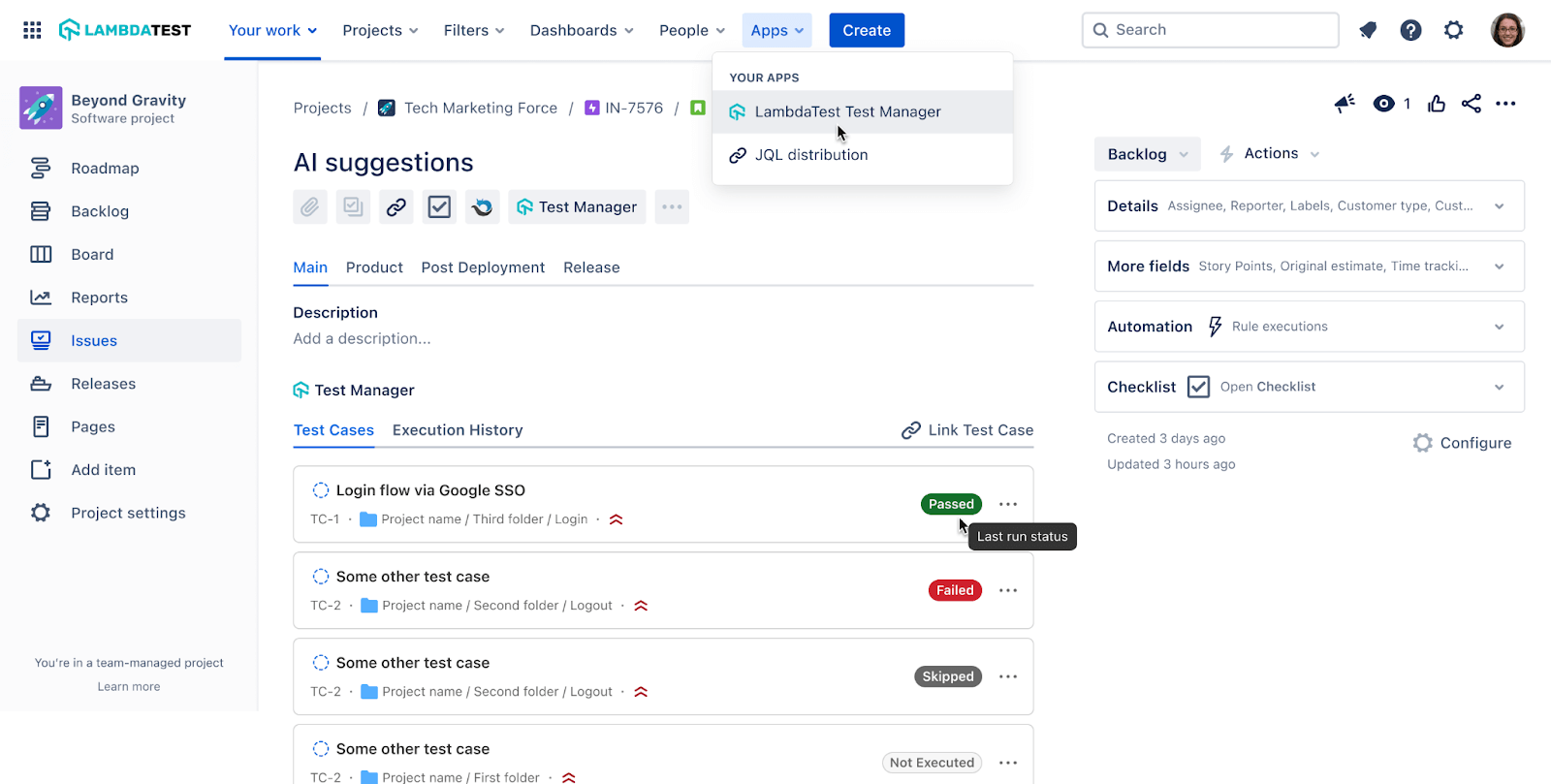Click the Test Manager toolbar button
The width and height of the screenshot is (1551, 784).
[577, 206]
